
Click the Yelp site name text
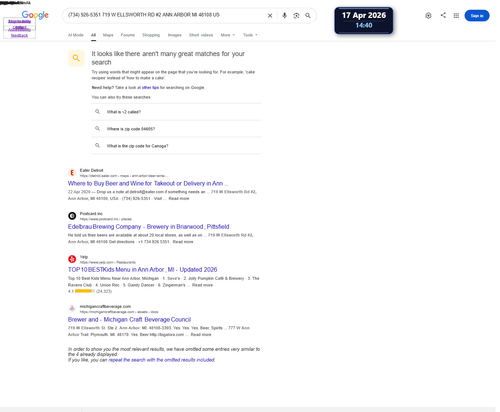(x=84, y=257)
